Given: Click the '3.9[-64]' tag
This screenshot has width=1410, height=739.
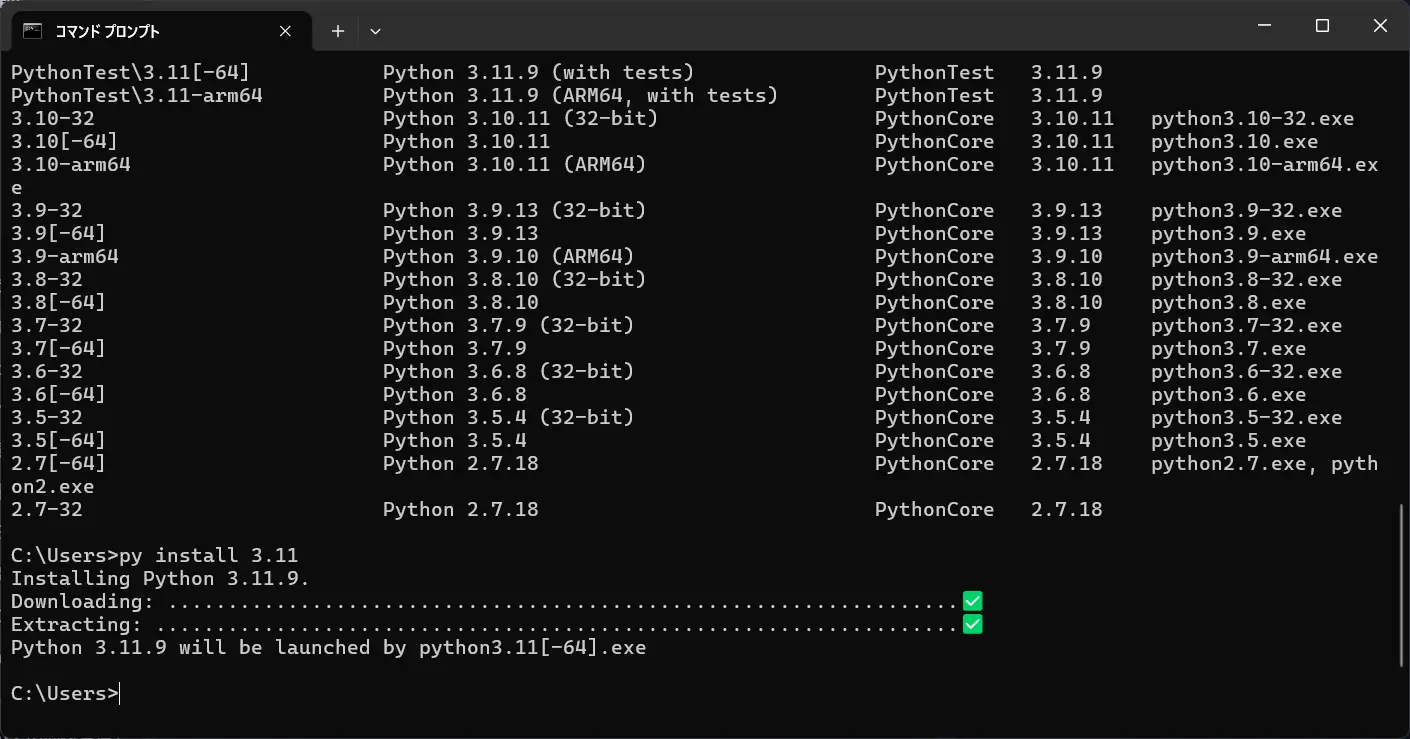Looking at the screenshot, I should [58, 233].
